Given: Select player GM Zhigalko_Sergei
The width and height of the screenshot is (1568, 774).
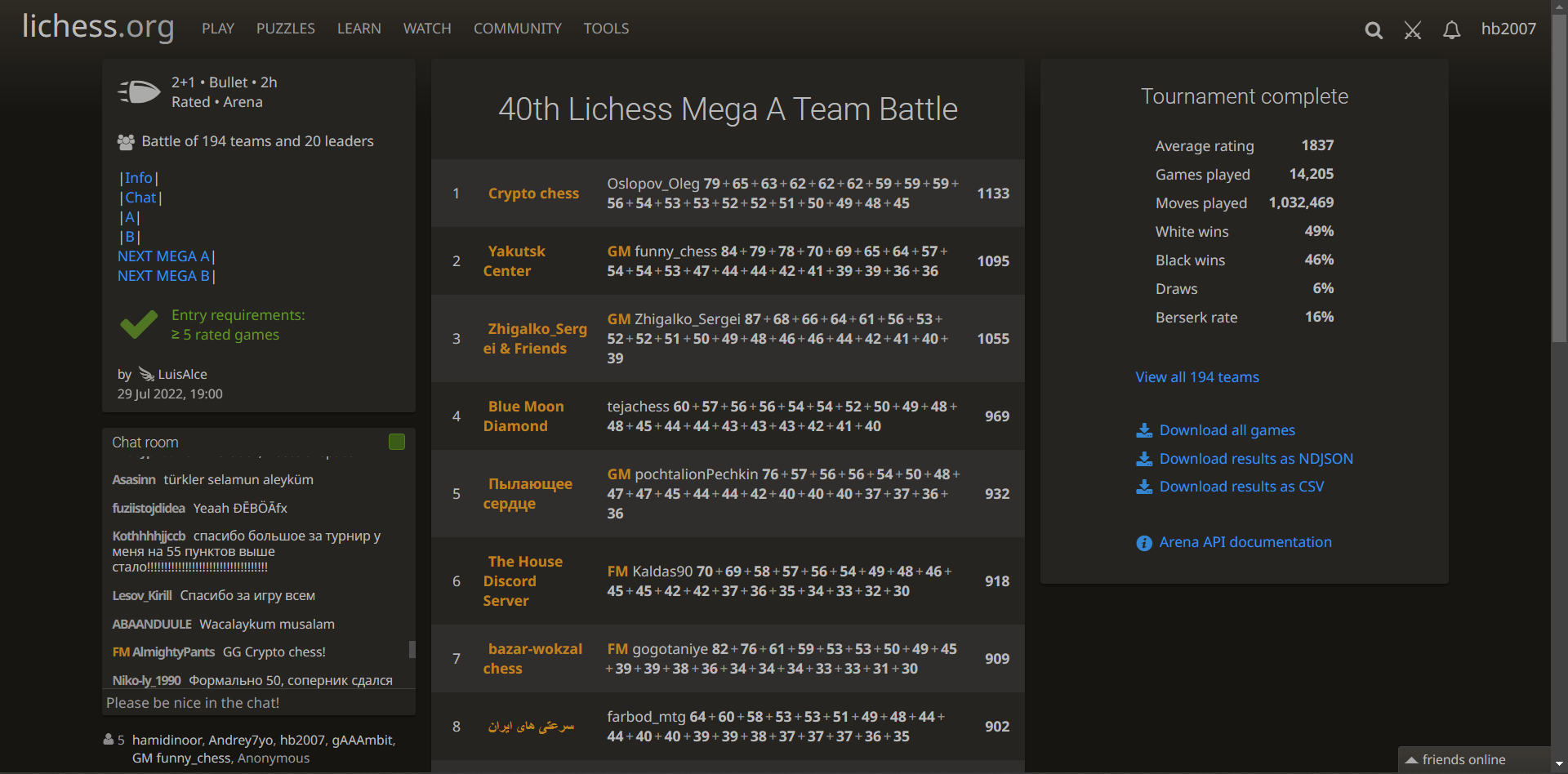Looking at the screenshot, I should pyautogui.click(x=674, y=319).
